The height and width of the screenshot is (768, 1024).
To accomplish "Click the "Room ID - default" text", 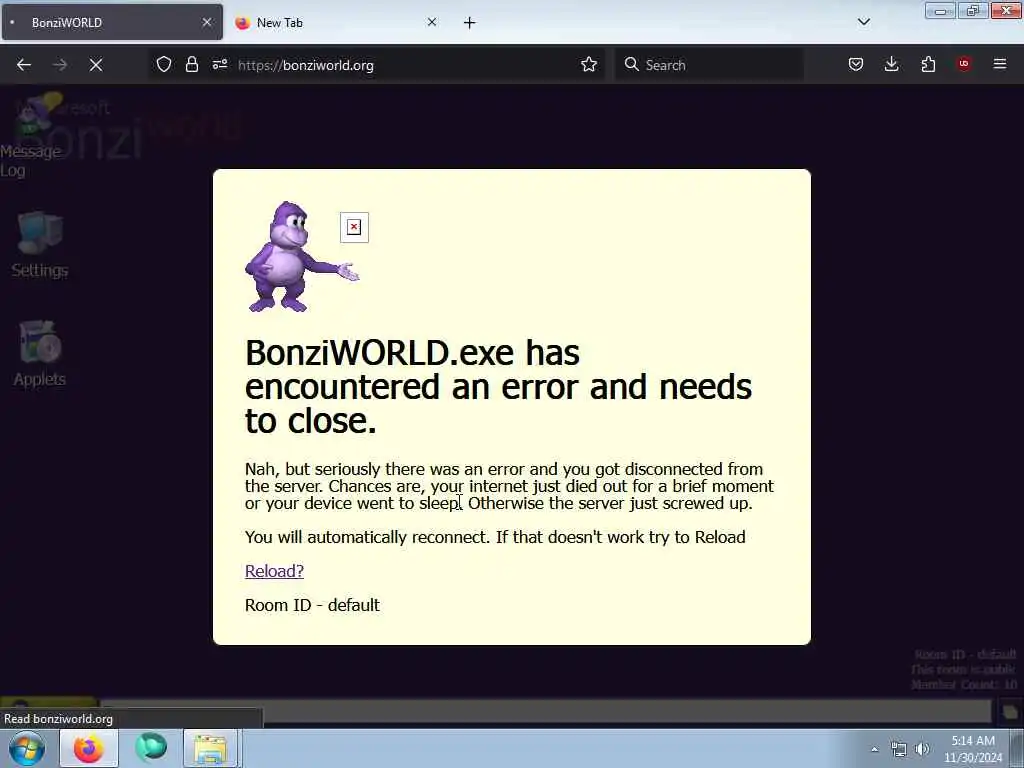I will tap(312, 605).
